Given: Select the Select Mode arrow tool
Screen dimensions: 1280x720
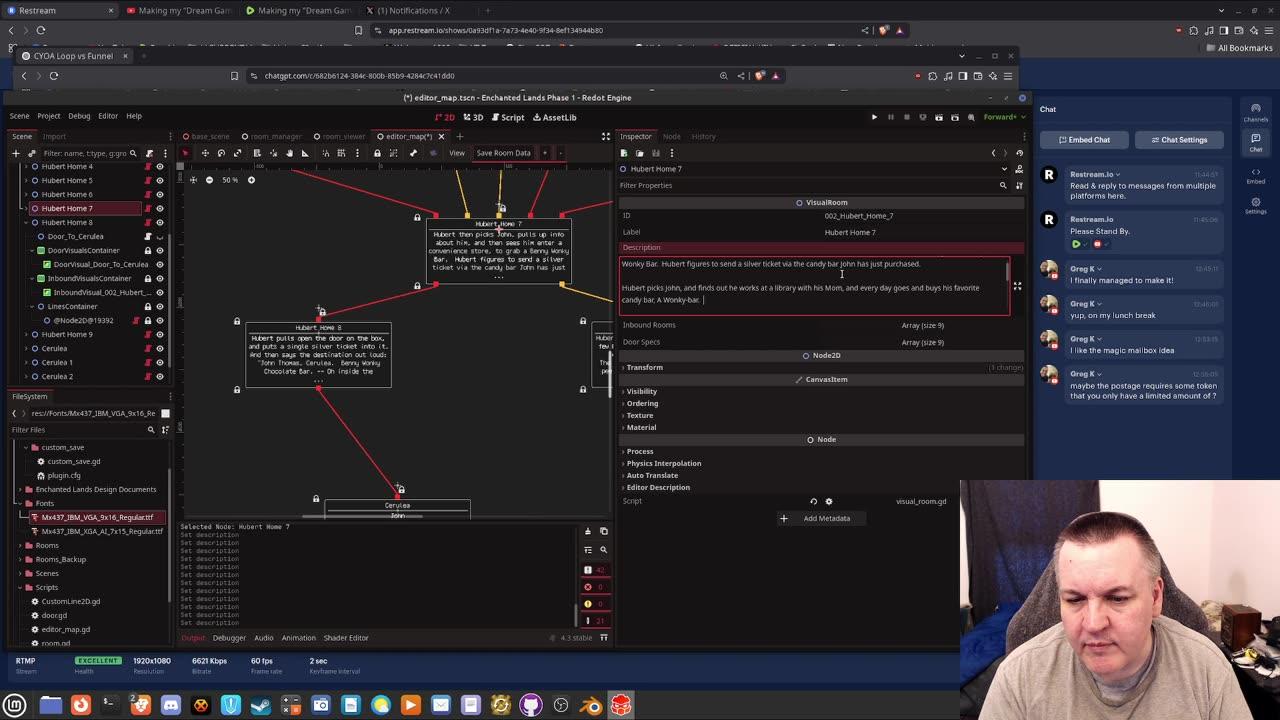Looking at the screenshot, I should click(x=185, y=153).
